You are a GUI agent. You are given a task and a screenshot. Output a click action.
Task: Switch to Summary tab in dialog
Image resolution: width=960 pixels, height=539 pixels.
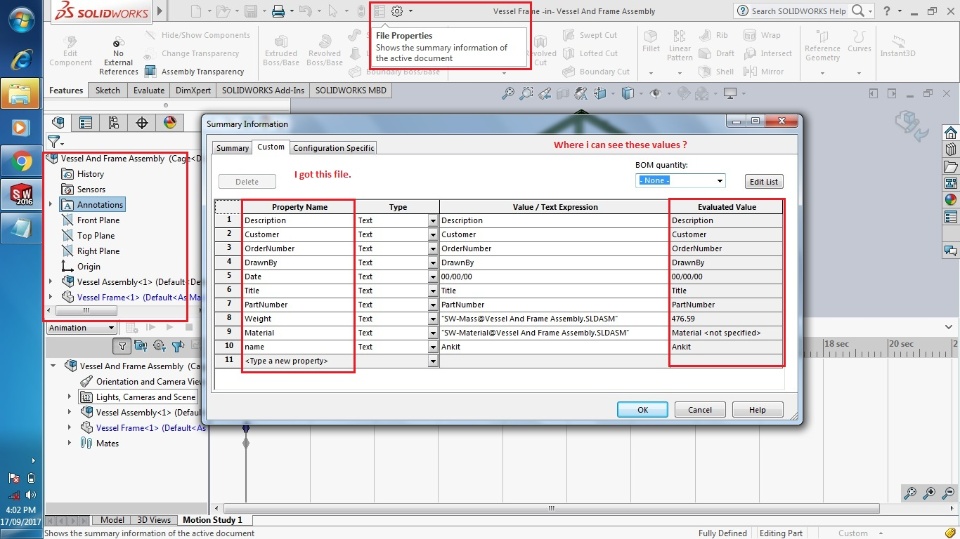[232, 148]
